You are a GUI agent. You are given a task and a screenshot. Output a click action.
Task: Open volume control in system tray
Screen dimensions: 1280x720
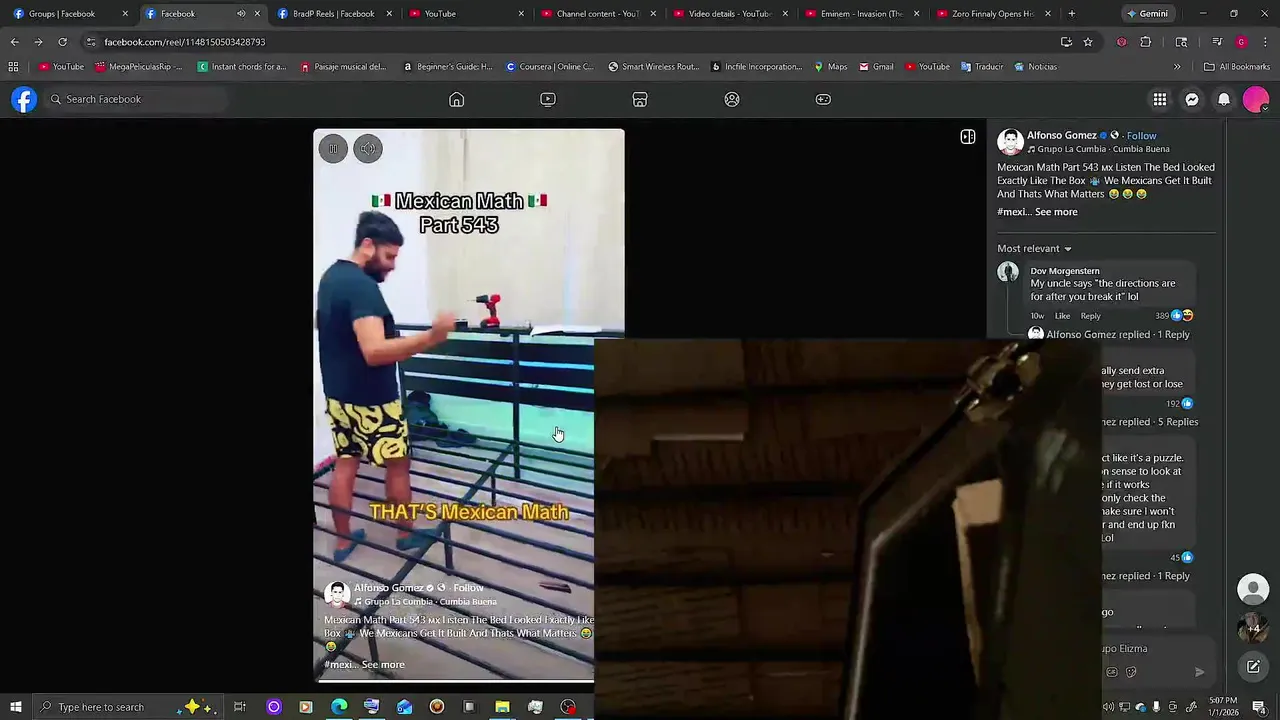click(x=1108, y=707)
